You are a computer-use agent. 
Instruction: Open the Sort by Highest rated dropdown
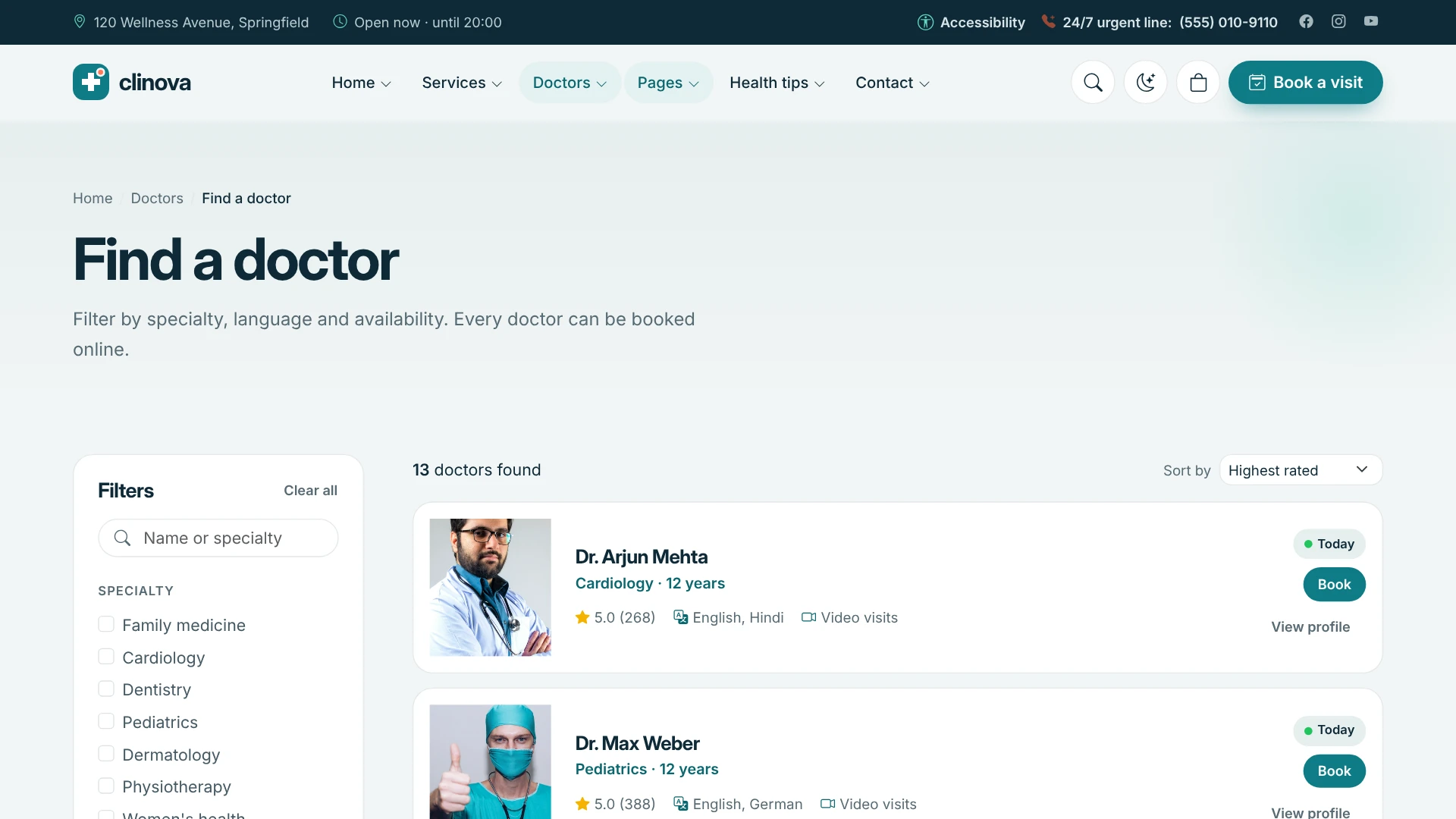pyautogui.click(x=1301, y=470)
